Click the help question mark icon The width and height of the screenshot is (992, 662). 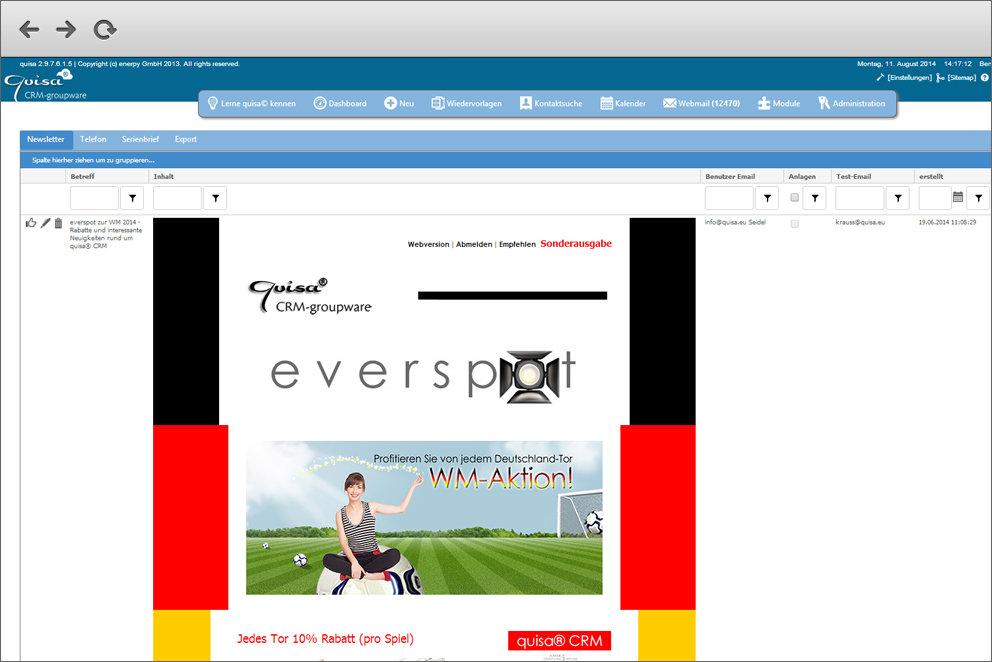984,78
